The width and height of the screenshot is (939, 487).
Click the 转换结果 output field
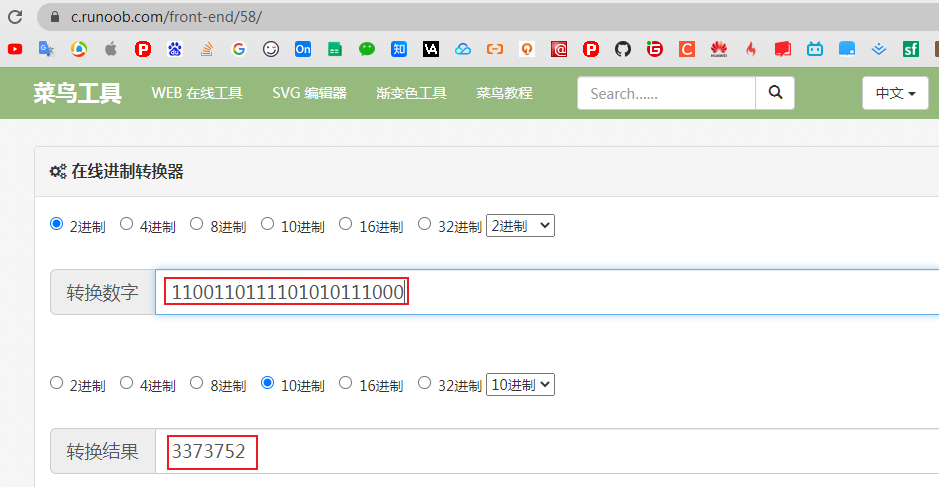click(547, 451)
